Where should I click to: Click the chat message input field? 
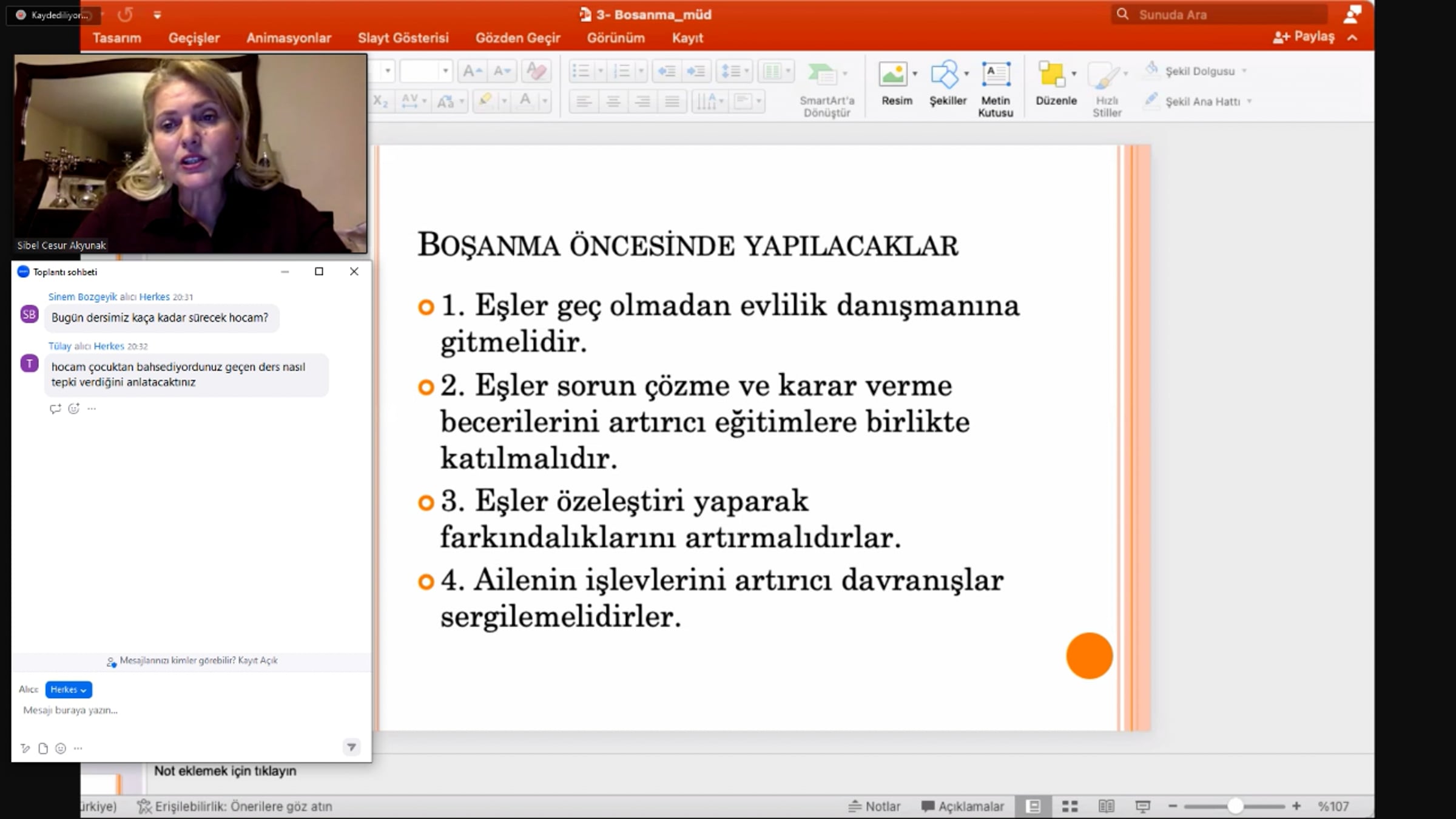coord(182,710)
